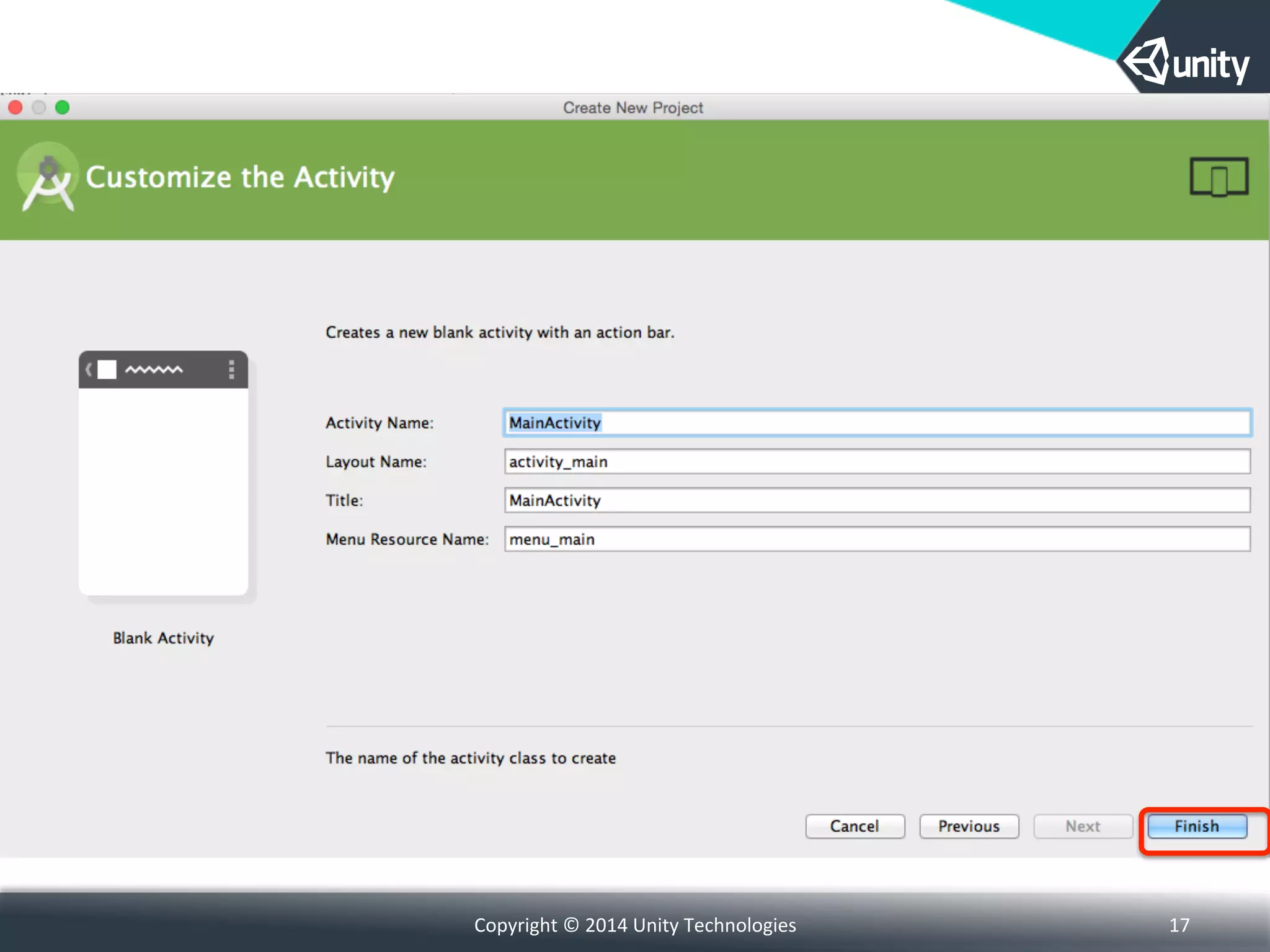Click the disabled Next button

coord(1083,826)
